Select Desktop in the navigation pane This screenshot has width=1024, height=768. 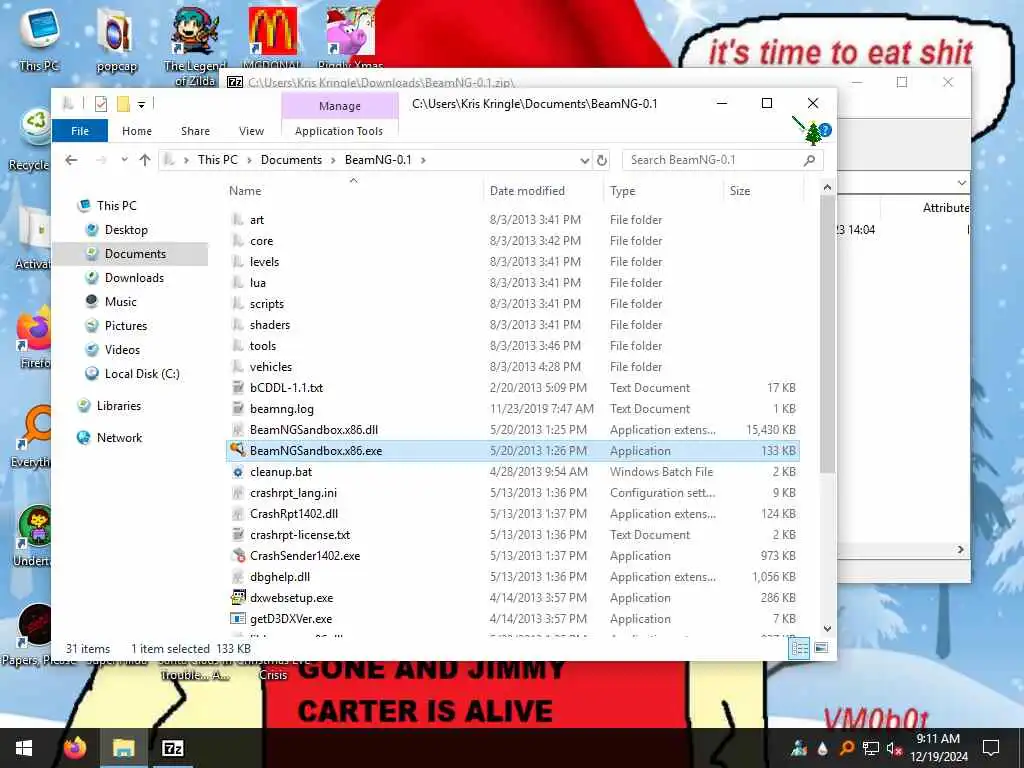pos(126,230)
